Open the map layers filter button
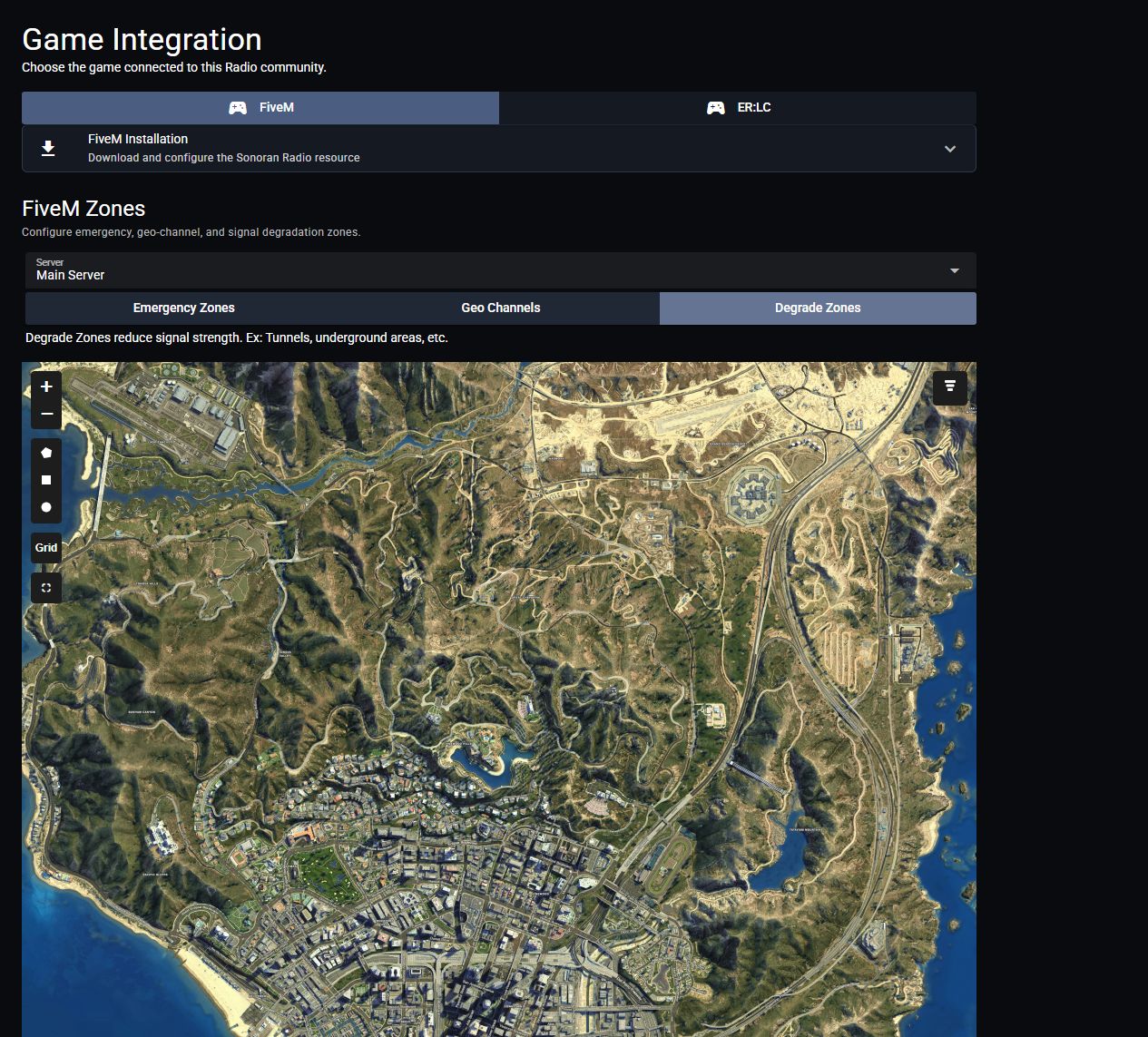Screen dimensions: 1148x1037 pos(950,387)
